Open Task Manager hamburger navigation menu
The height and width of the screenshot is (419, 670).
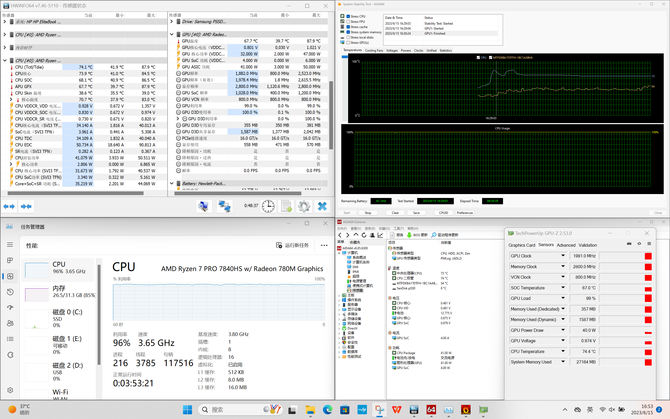pos(10,244)
